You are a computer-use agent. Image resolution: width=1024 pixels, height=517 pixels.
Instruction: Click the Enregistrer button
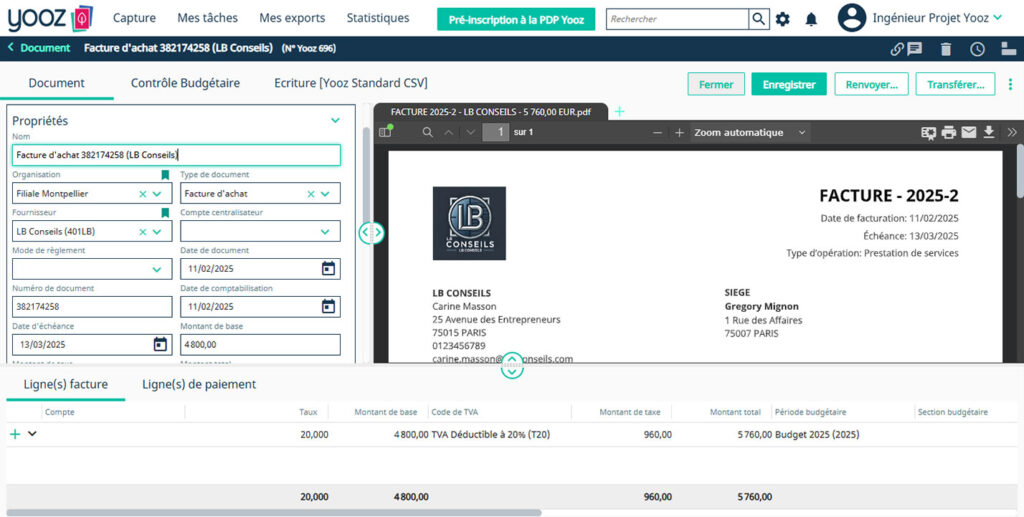pyautogui.click(x=789, y=84)
